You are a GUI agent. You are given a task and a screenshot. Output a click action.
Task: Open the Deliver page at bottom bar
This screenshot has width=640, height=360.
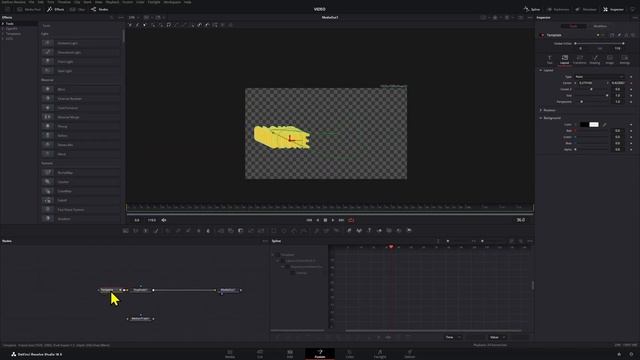(409, 353)
